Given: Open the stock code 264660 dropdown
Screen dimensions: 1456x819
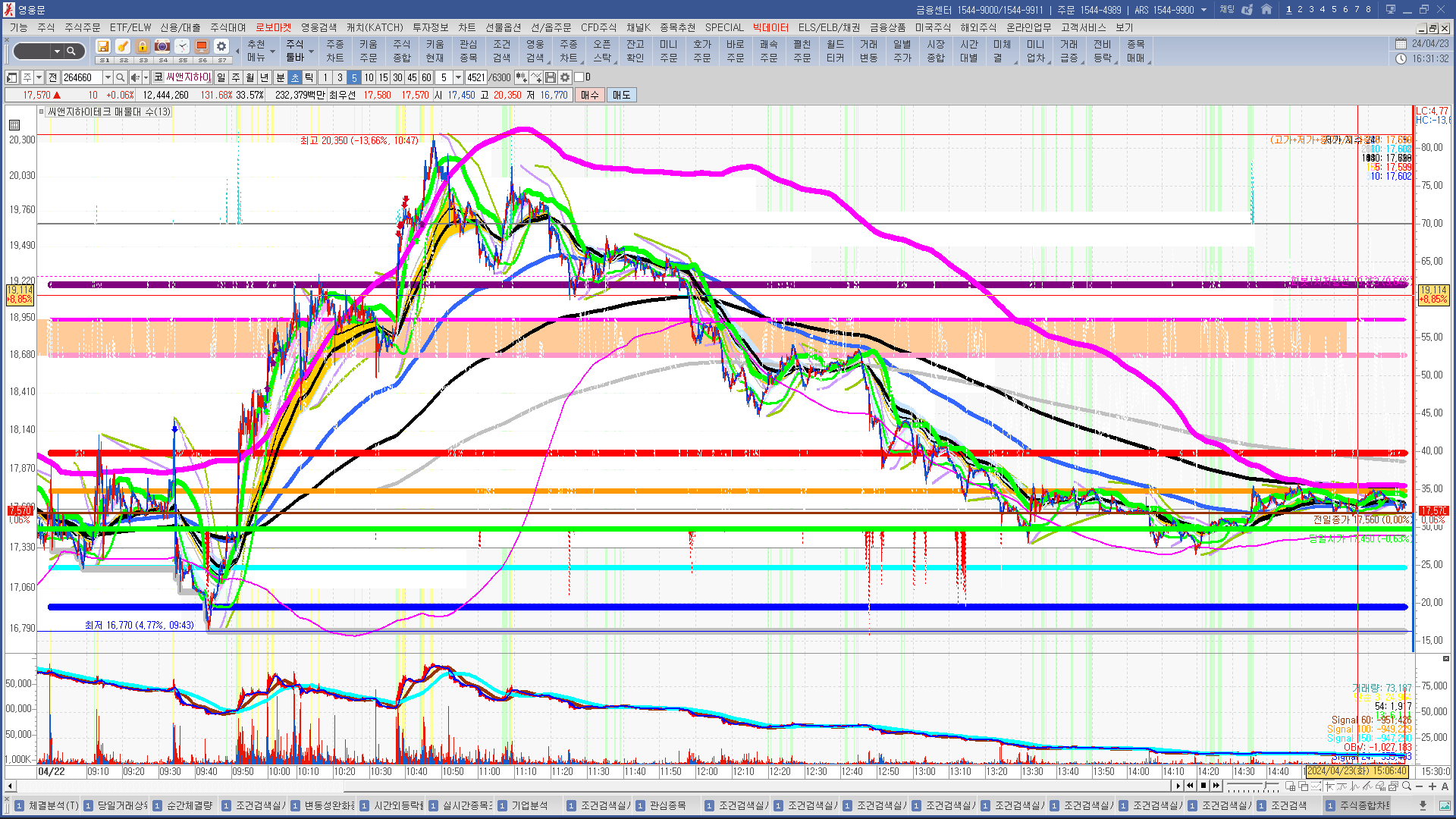Looking at the screenshot, I should pyautogui.click(x=108, y=77).
